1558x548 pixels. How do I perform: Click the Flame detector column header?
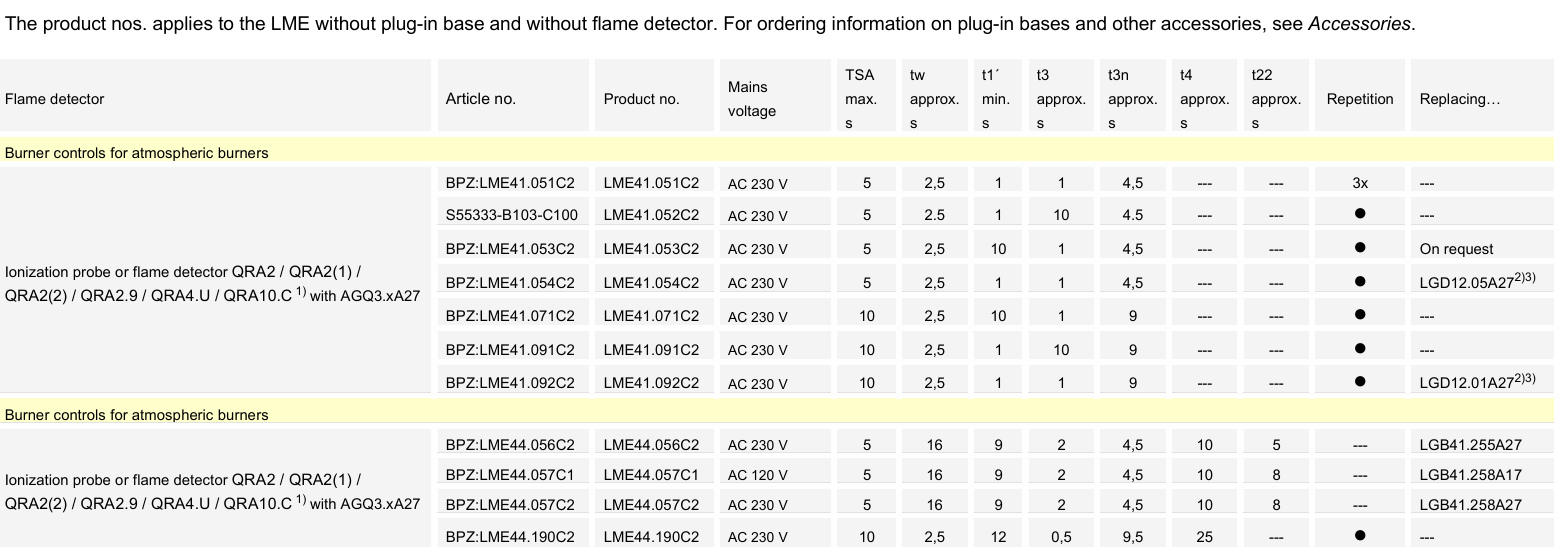pos(55,99)
